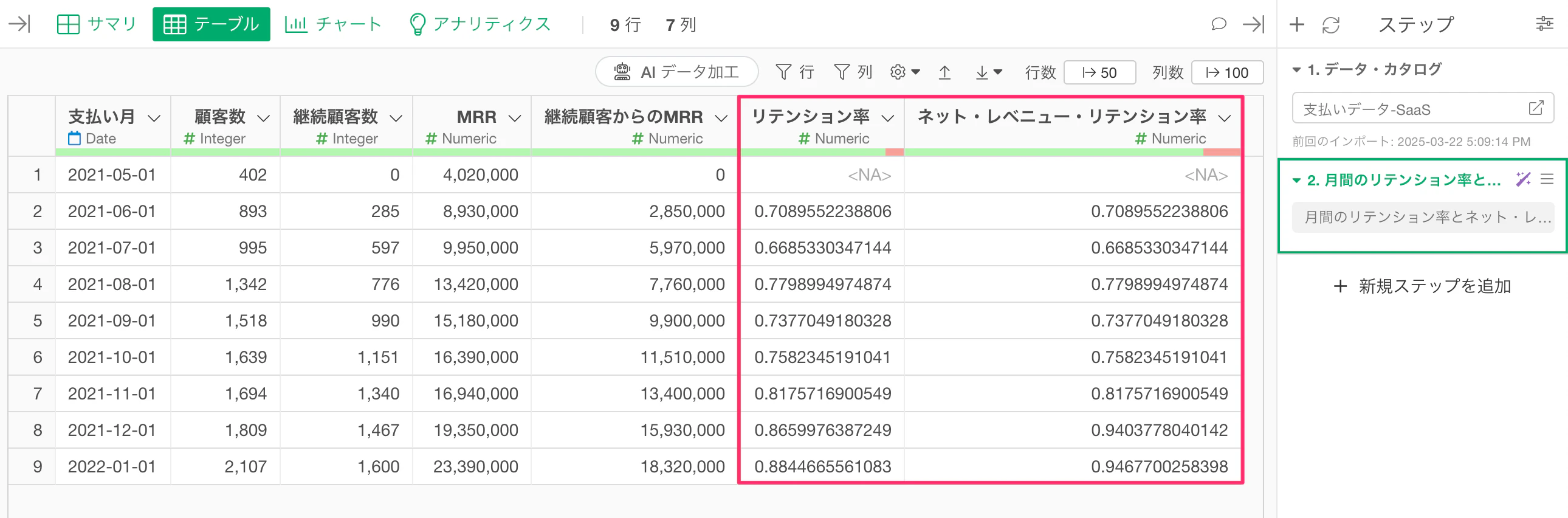
Task: Collapse the steps panel arrow beside the comment icon
Action: 1253,24
